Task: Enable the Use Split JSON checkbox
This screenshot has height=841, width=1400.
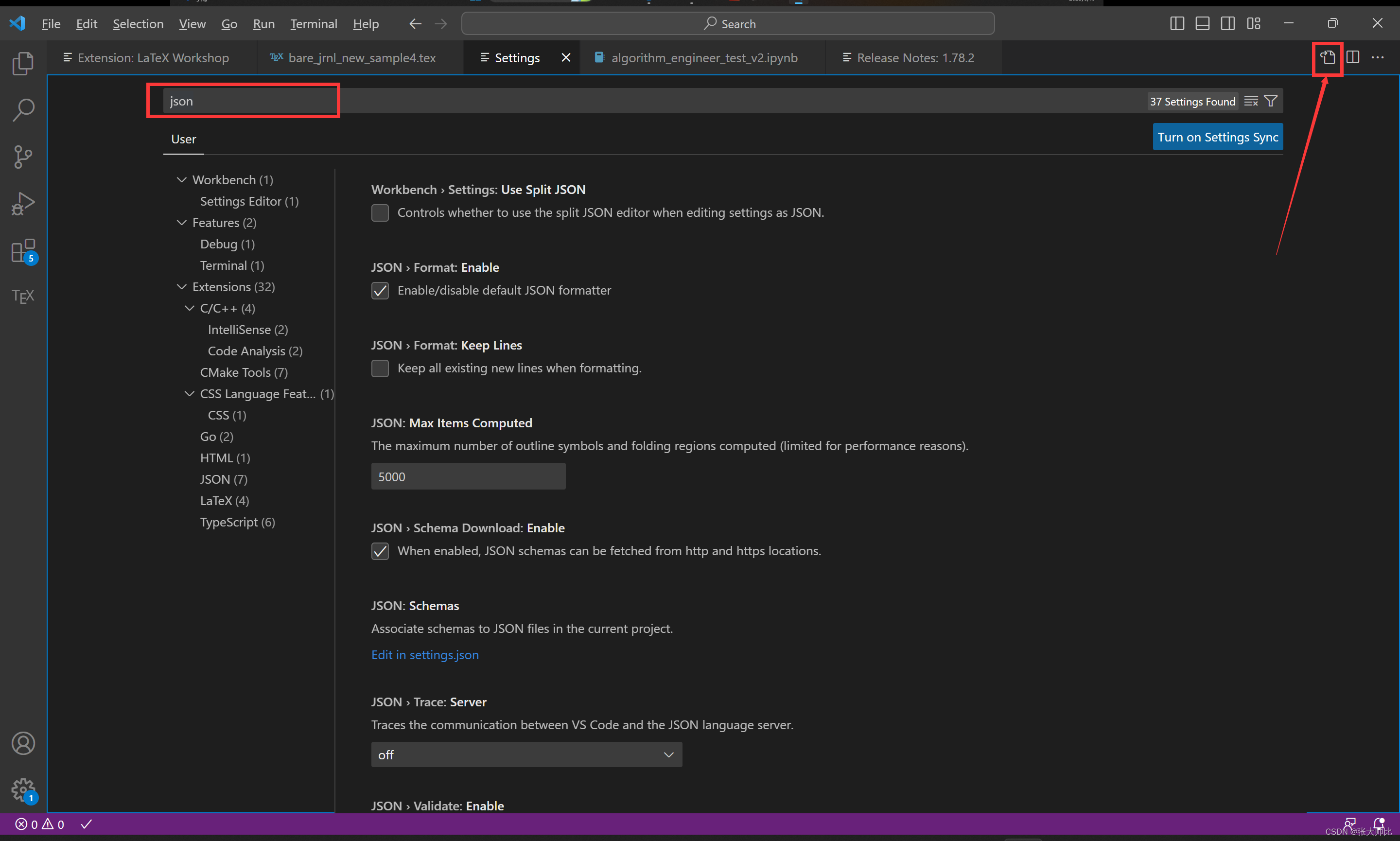Action: [380, 213]
